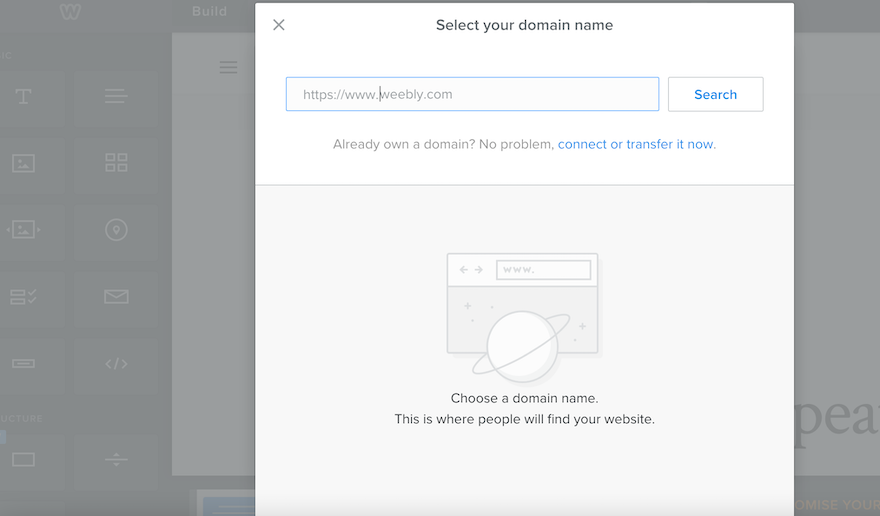Select the Text element icon in sidebar
The height and width of the screenshot is (516, 880).
pos(23,97)
